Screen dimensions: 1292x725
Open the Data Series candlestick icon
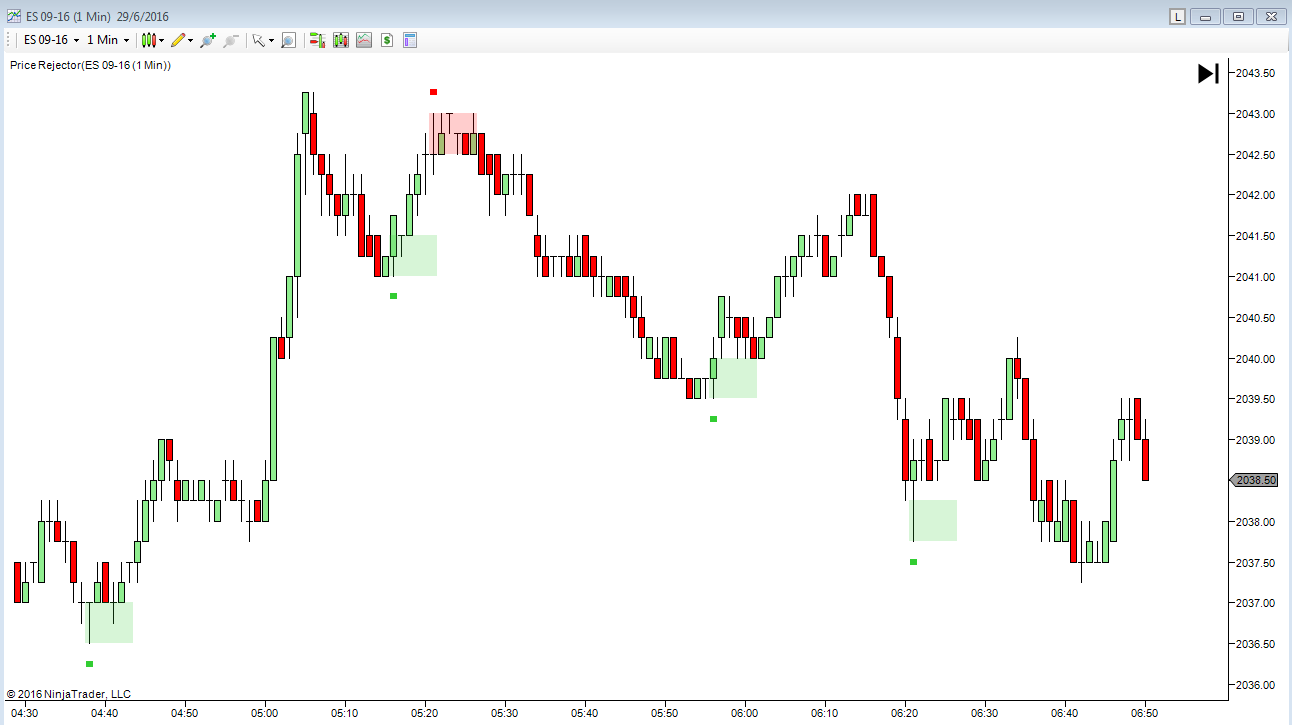tap(341, 40)
